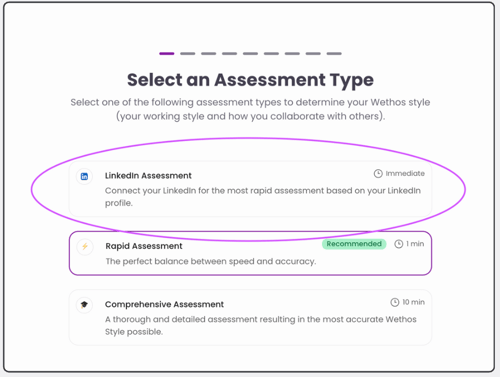Click the Select an Assessment Type heading
Image resolution: width=500 pixels, height=377 pixels.
250,80
